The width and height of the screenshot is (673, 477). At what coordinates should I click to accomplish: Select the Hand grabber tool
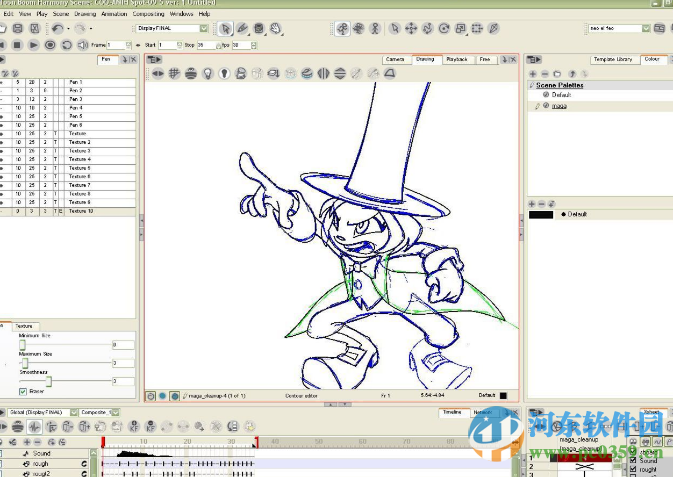276,28
